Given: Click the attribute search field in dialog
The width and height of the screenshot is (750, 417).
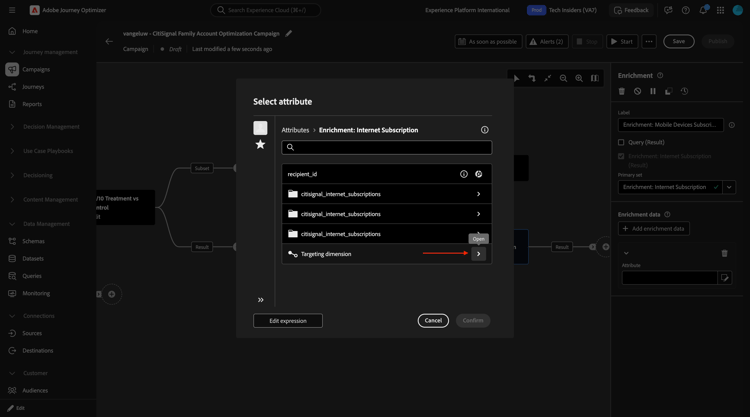Looking at the screenshot, I should coord(386,147).
